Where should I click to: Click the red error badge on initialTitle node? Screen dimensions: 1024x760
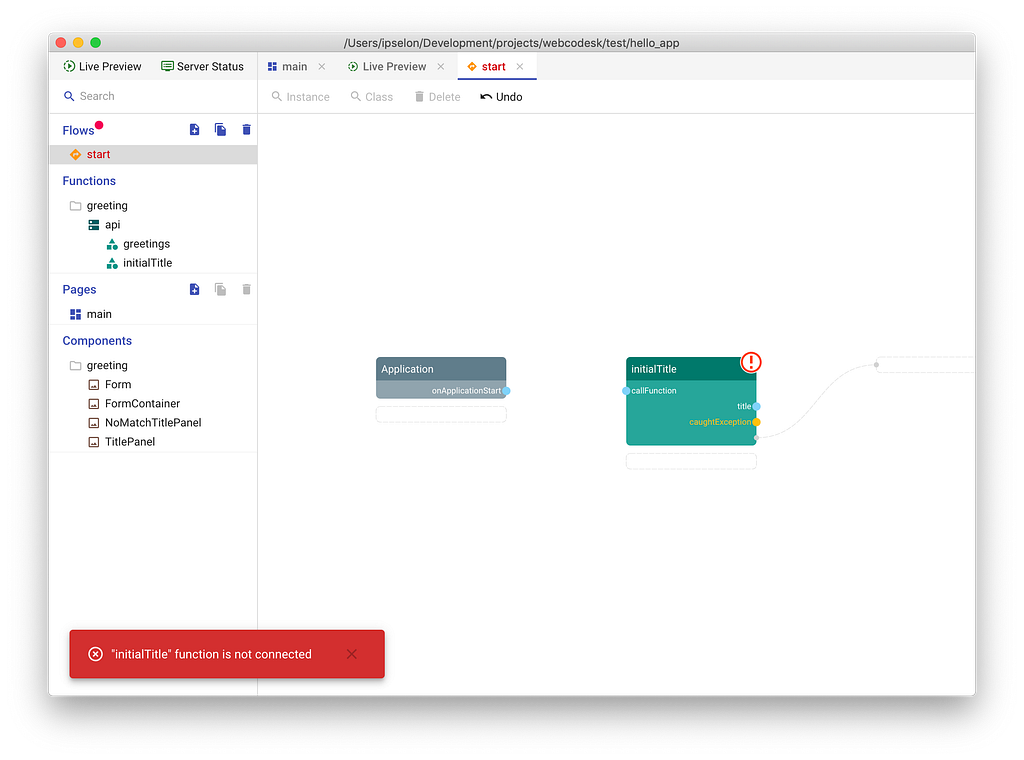[x=751, y=362]
